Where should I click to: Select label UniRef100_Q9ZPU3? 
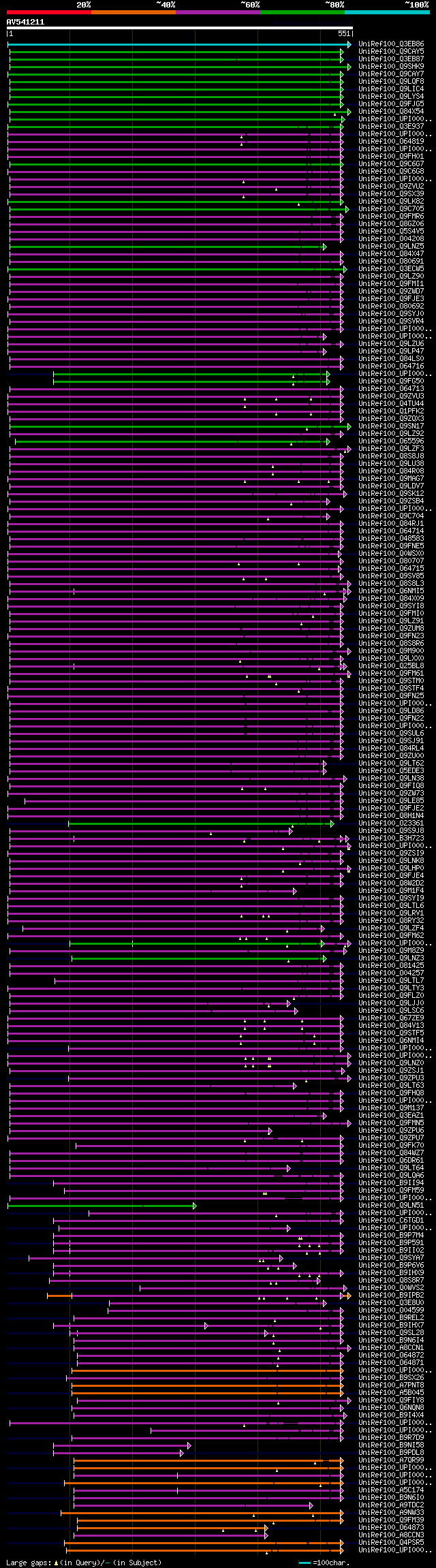point(391,1078)
